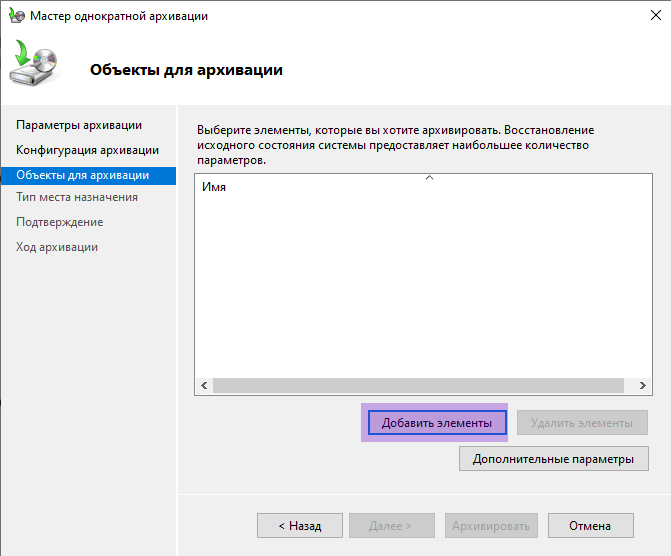Open the Параметры архивации step
671x556 pixels.
coord(79,125)
